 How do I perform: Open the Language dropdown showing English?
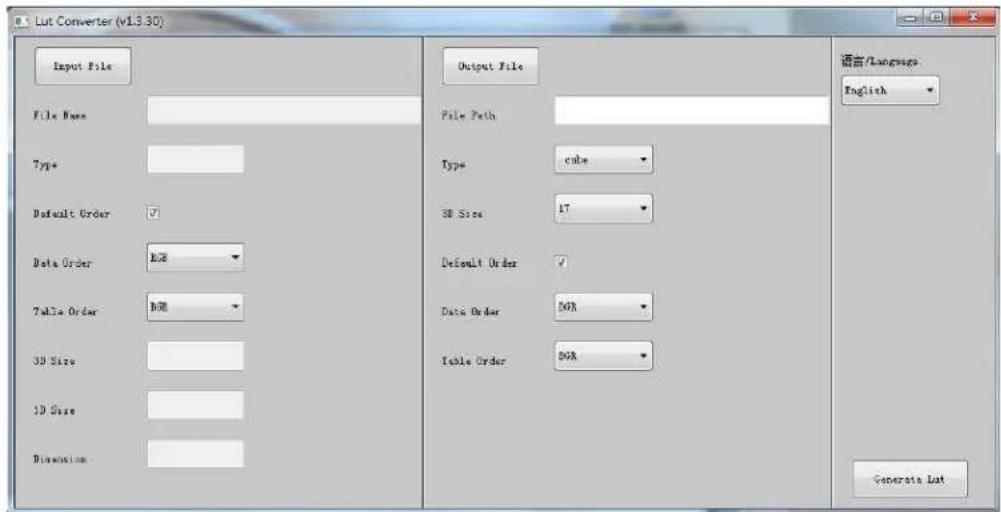(x=890, y=91)
